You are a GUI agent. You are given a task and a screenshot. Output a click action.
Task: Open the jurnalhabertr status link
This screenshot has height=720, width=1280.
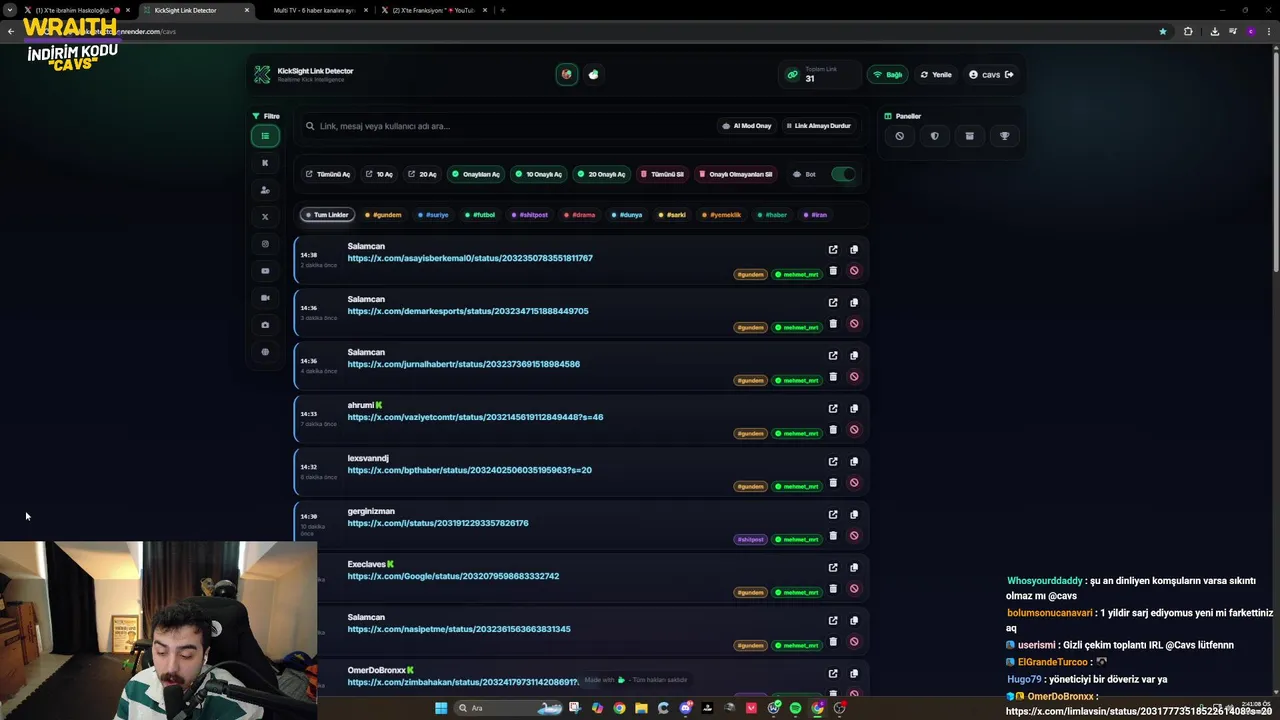(x=464, y=364)
